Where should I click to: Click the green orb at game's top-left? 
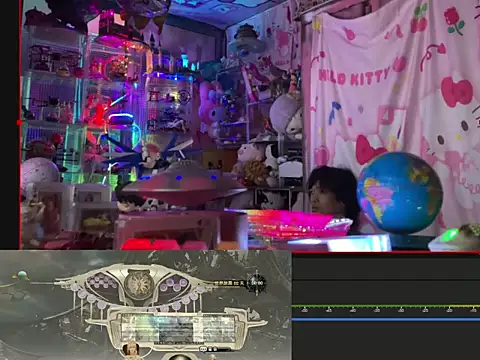pyautogui.click(x=22, y=275)
